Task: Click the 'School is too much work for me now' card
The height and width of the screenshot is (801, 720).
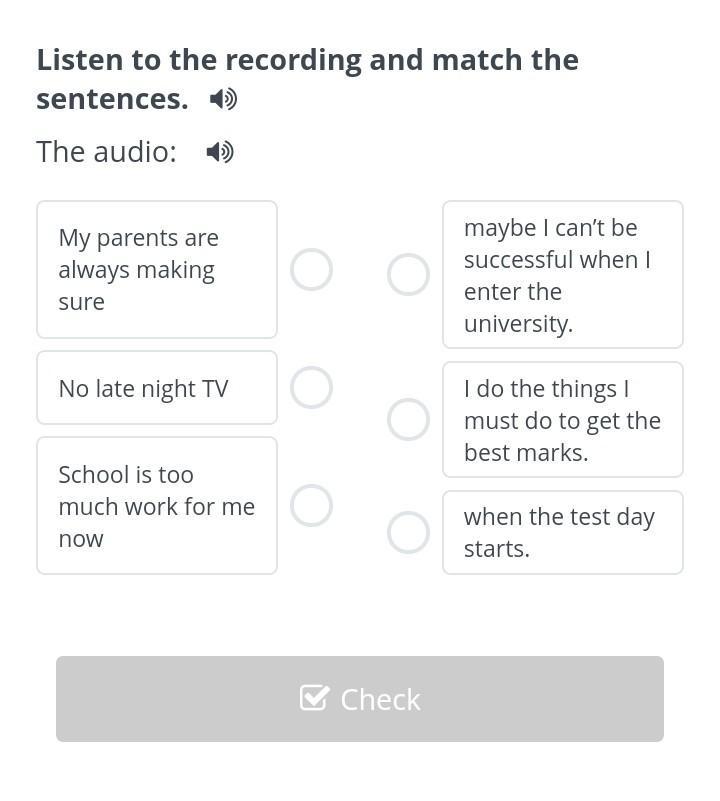Action: point(157,506)
